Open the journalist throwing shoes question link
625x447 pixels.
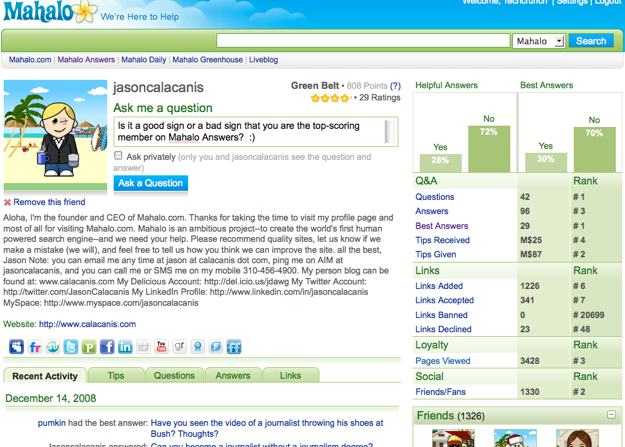(267, 428)
